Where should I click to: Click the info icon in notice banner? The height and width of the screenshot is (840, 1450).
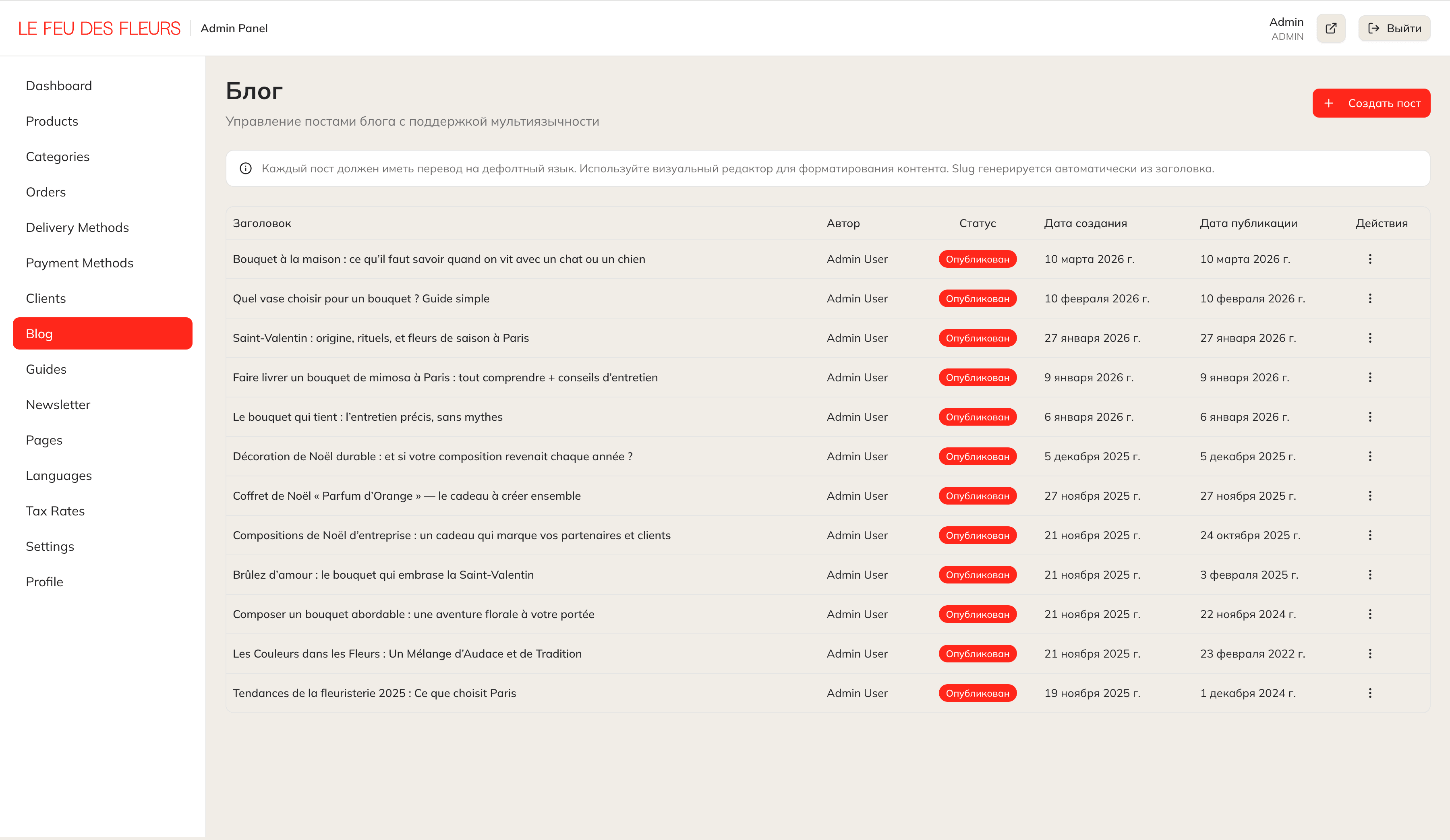(x=246, y=169)
